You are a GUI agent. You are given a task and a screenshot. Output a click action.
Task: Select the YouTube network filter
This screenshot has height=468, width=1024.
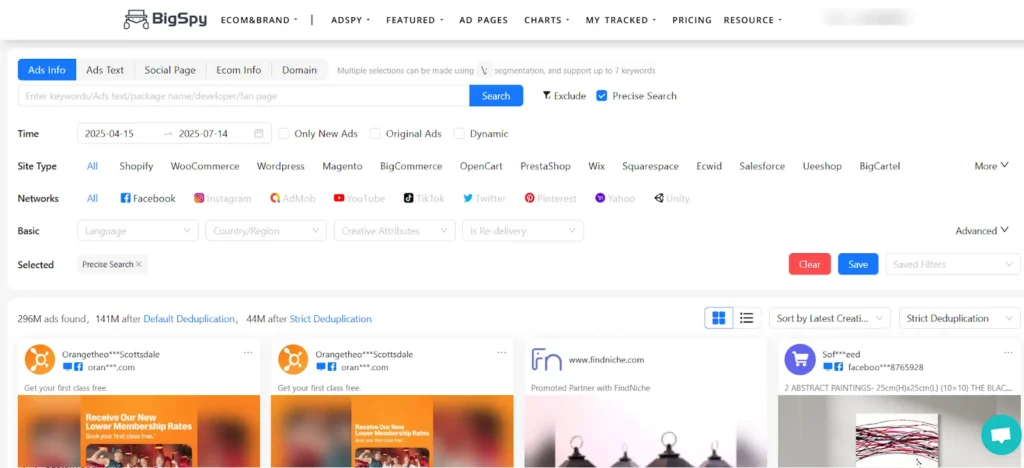click(359, 198)
